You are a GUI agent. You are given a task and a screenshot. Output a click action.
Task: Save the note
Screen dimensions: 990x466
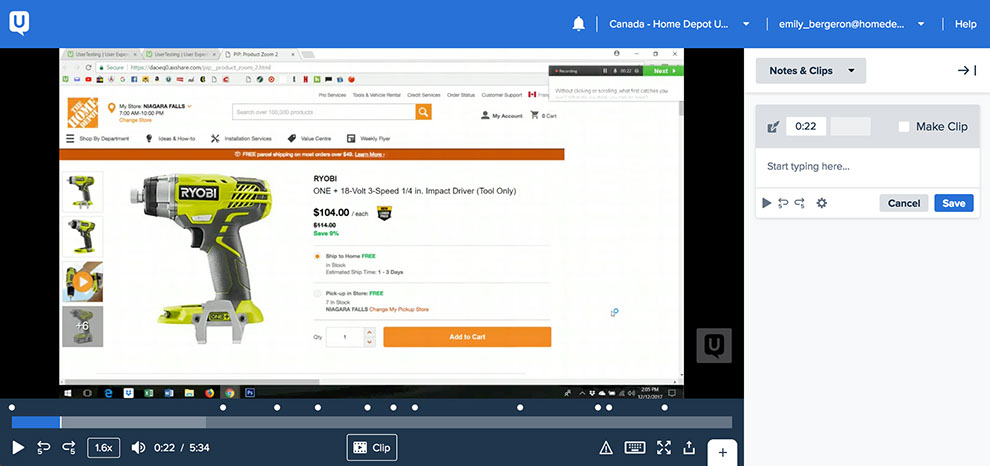click(x=953, y=203)
